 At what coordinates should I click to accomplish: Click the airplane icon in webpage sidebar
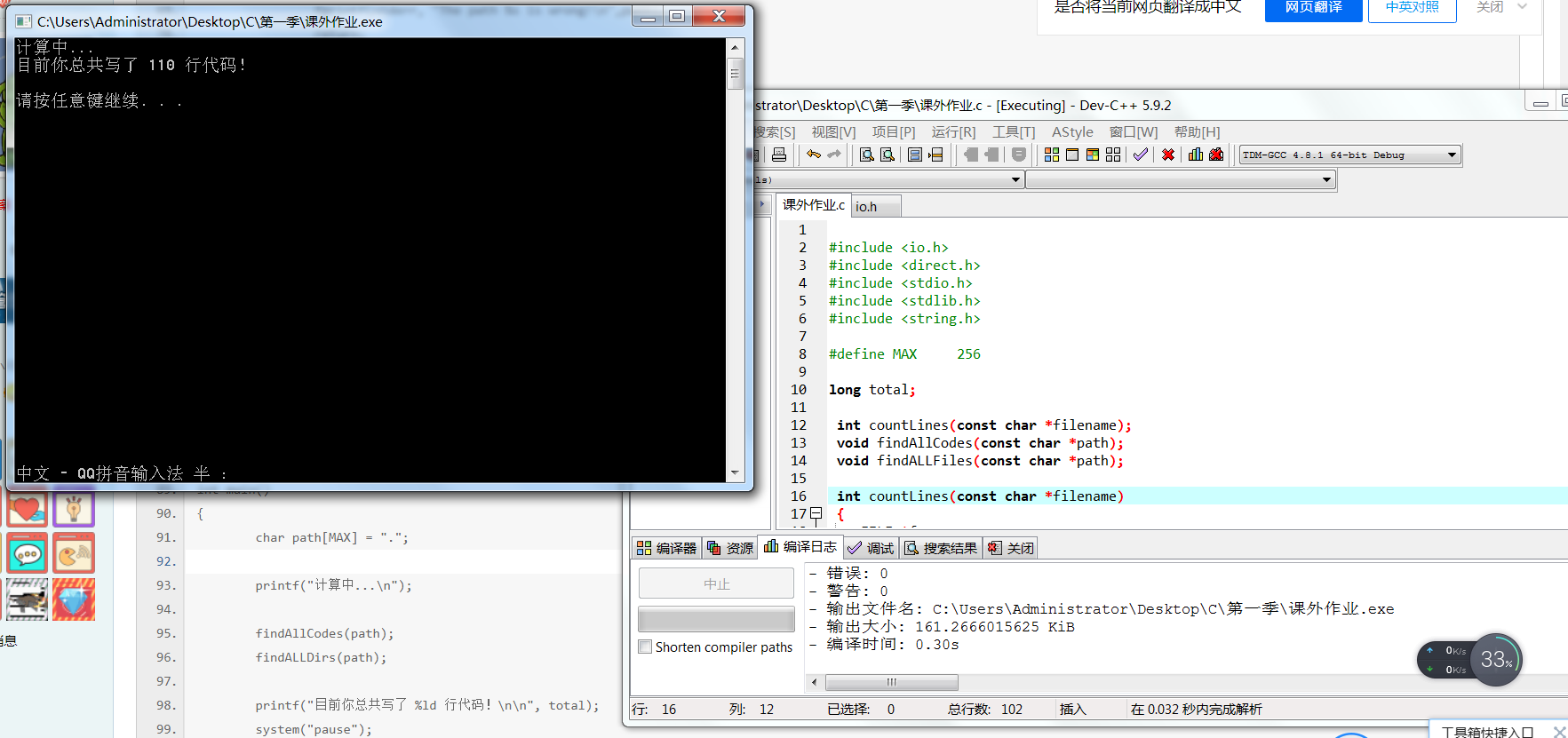pos(28,599)
